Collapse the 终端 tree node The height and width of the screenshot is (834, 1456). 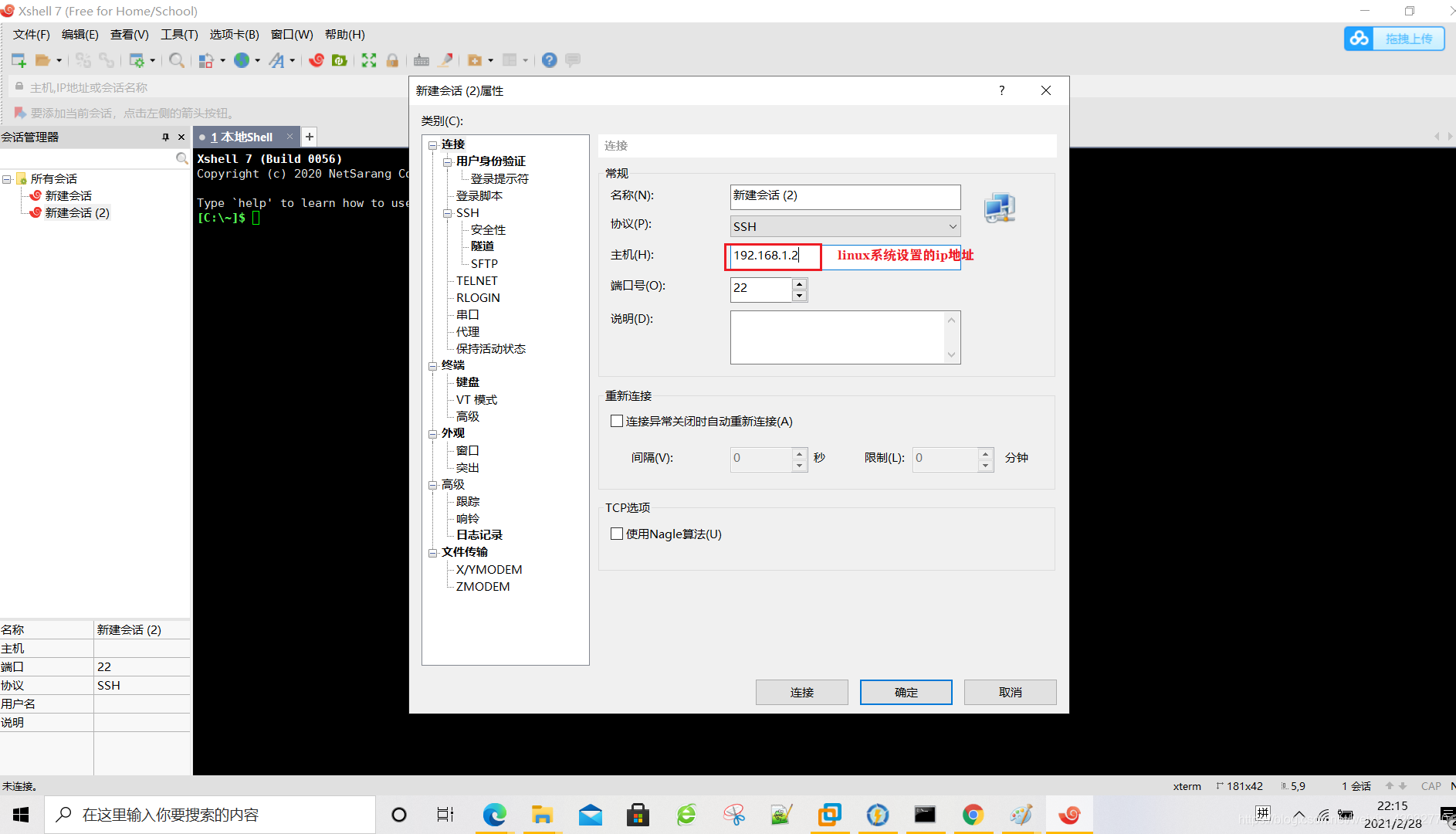click(433, 365)
